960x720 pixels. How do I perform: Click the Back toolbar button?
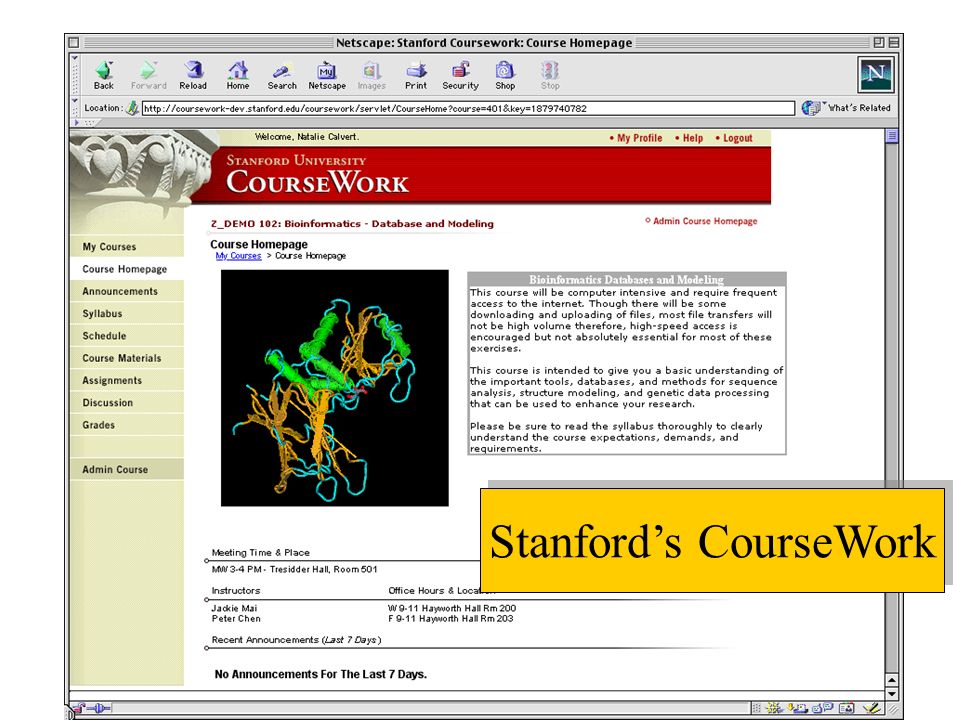coord(103,76)
